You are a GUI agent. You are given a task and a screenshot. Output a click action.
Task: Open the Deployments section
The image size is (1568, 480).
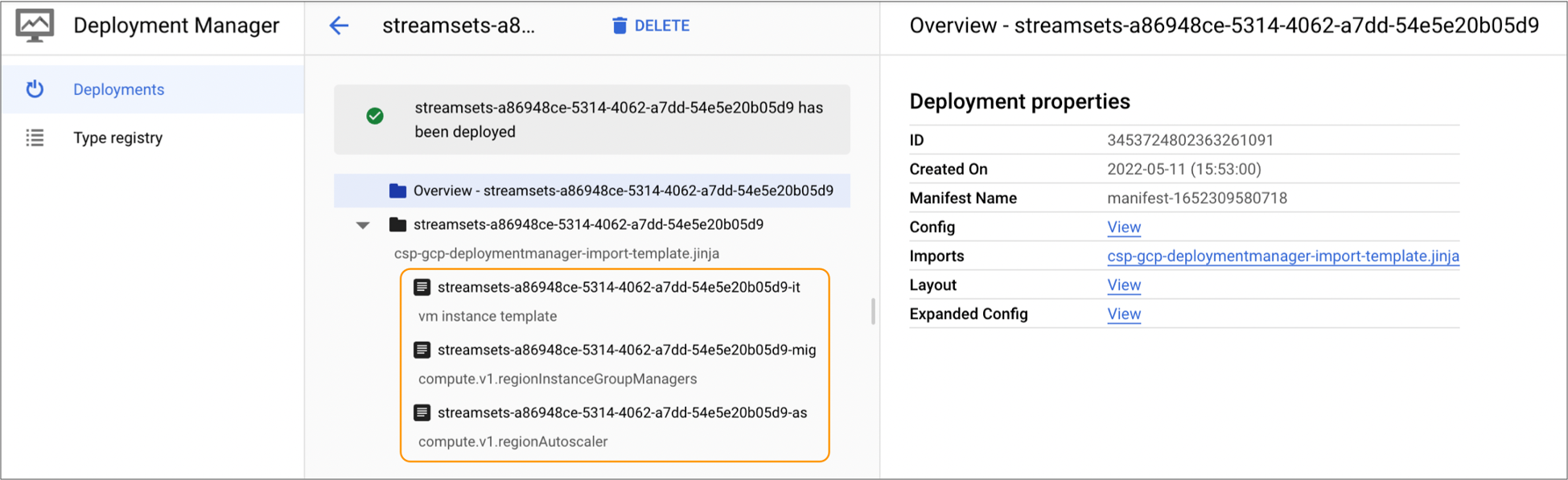pos(153,89)
